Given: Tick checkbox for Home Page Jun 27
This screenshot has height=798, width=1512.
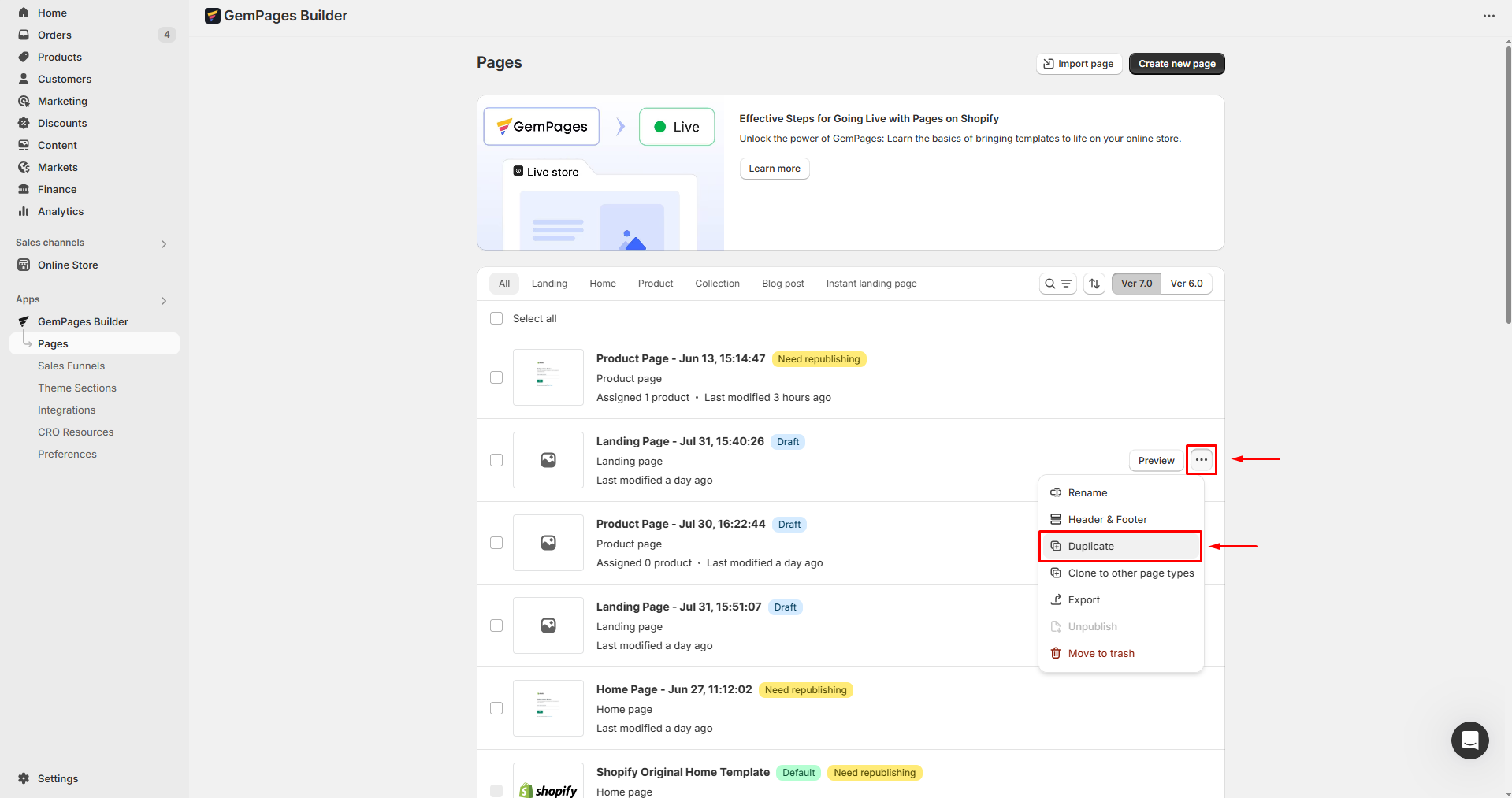Looking at the screenshot, I should 496,708.
